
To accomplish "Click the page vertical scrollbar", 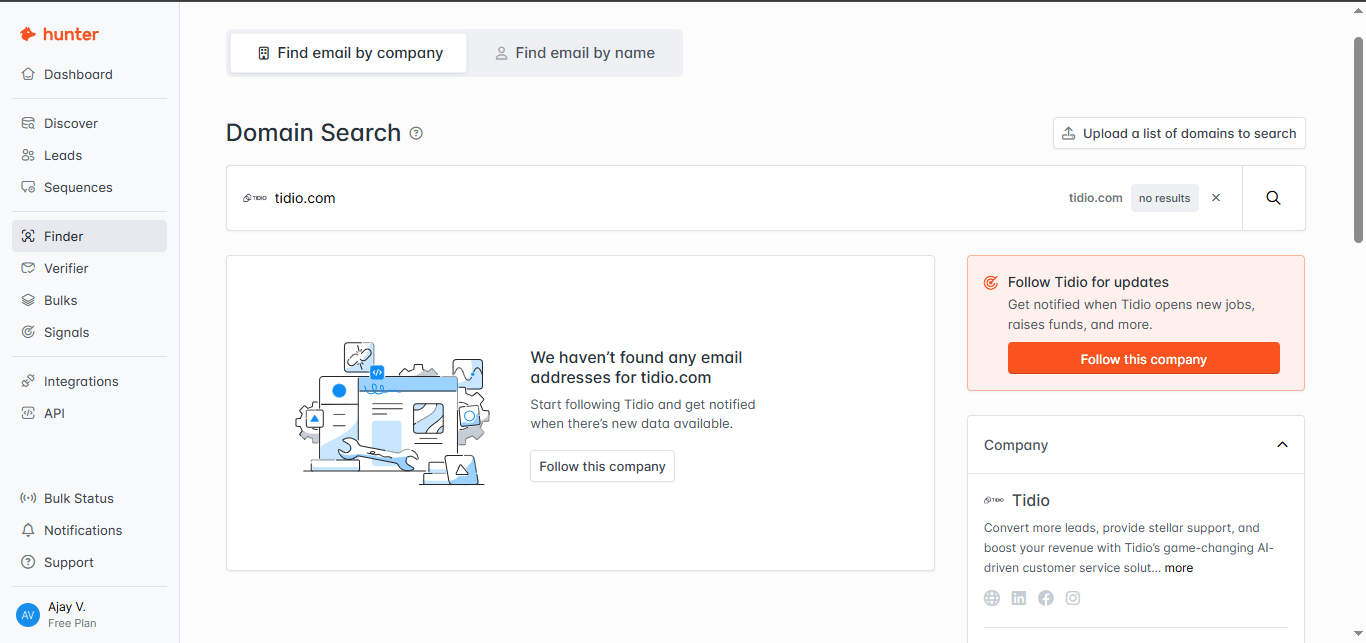I will [x=1358, y=140].
